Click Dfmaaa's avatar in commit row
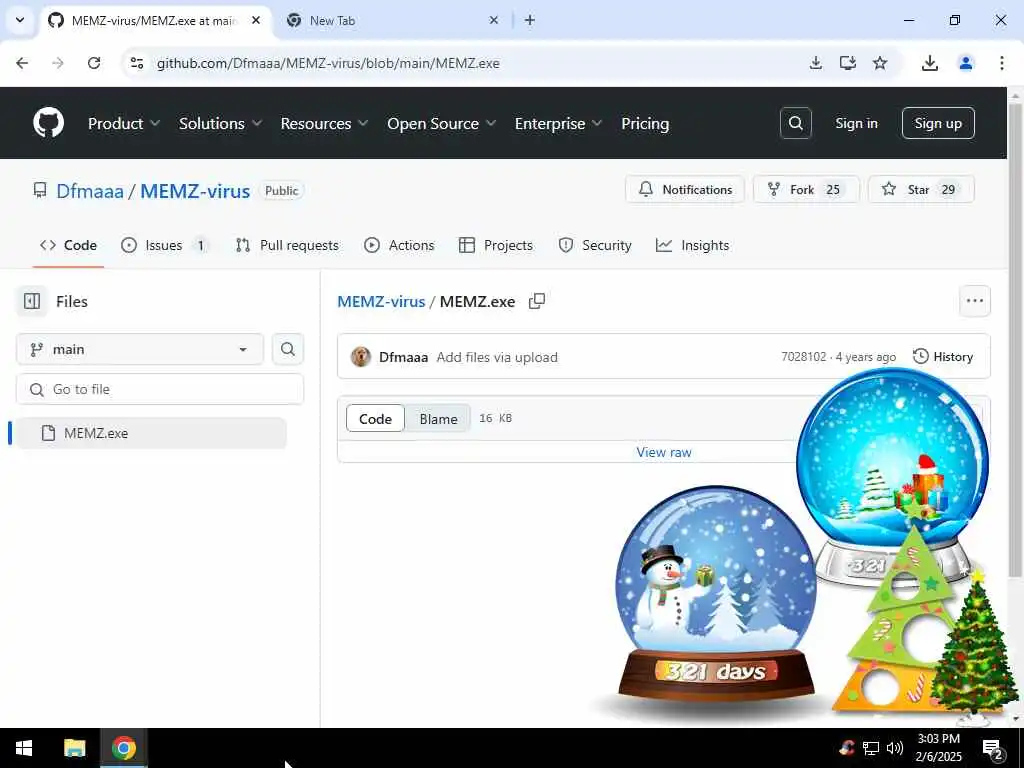1024x768 pixels. (x=360, y=357)
